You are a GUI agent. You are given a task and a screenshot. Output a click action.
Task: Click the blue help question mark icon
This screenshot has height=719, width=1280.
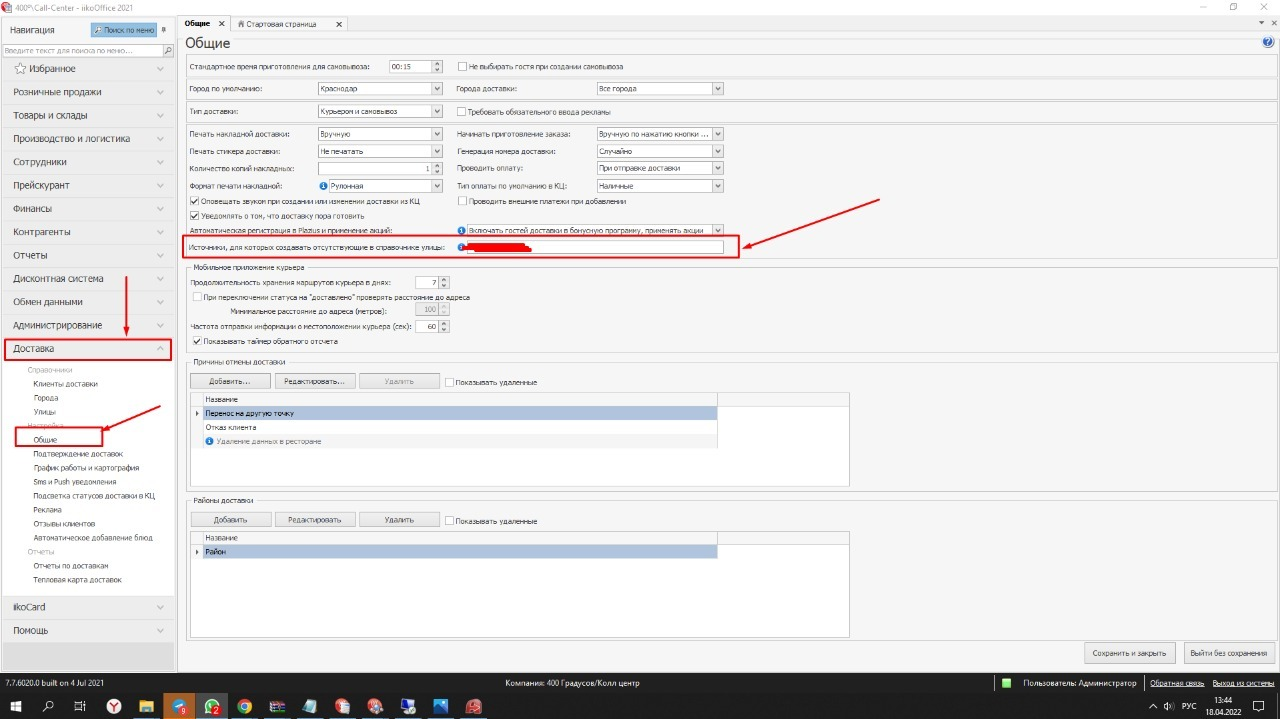[x=1268, y=42]
